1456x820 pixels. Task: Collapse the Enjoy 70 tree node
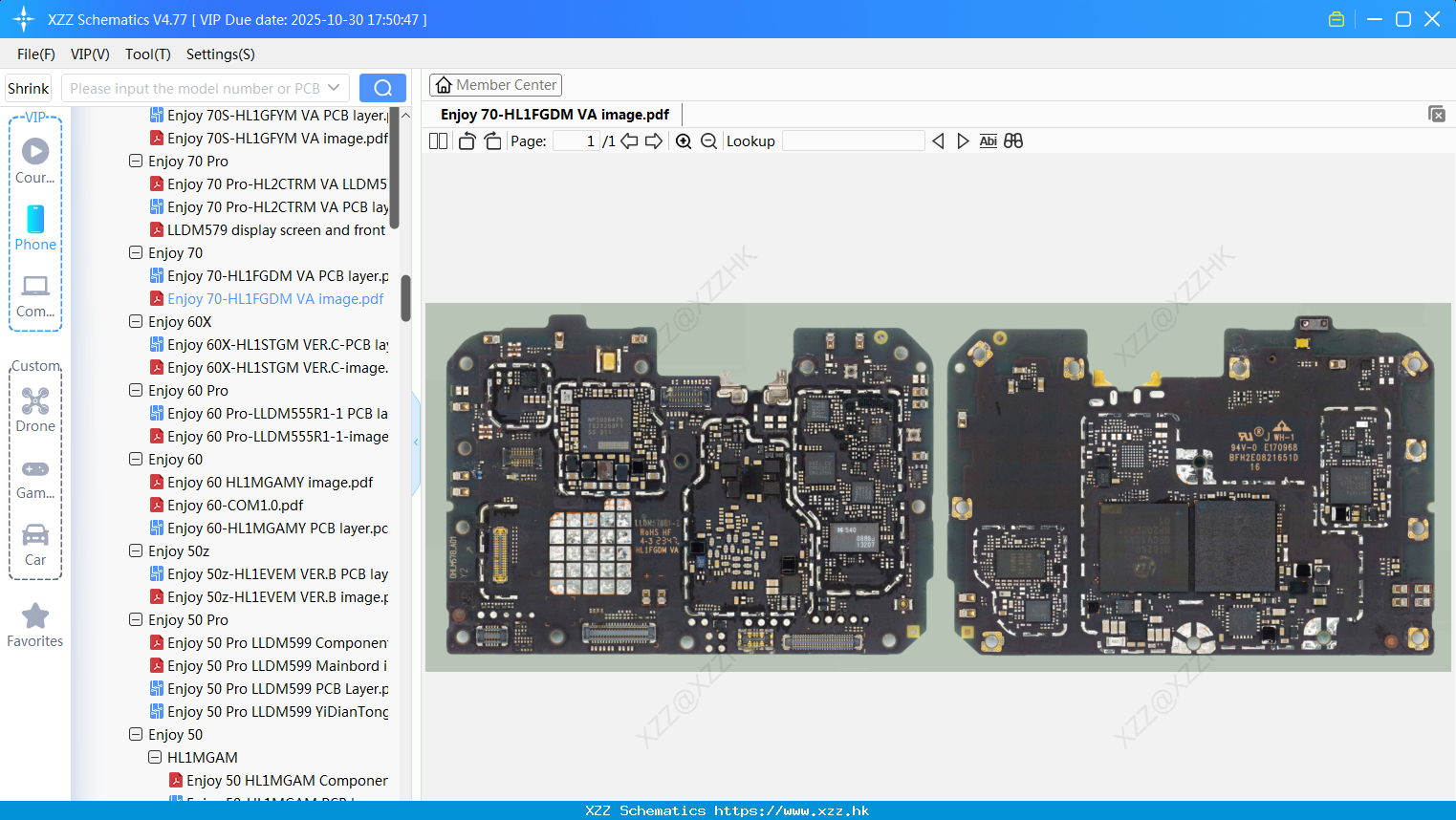(136, 252)
